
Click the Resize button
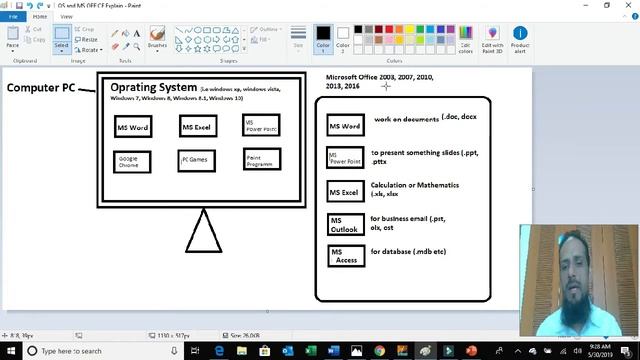(87, 40)
